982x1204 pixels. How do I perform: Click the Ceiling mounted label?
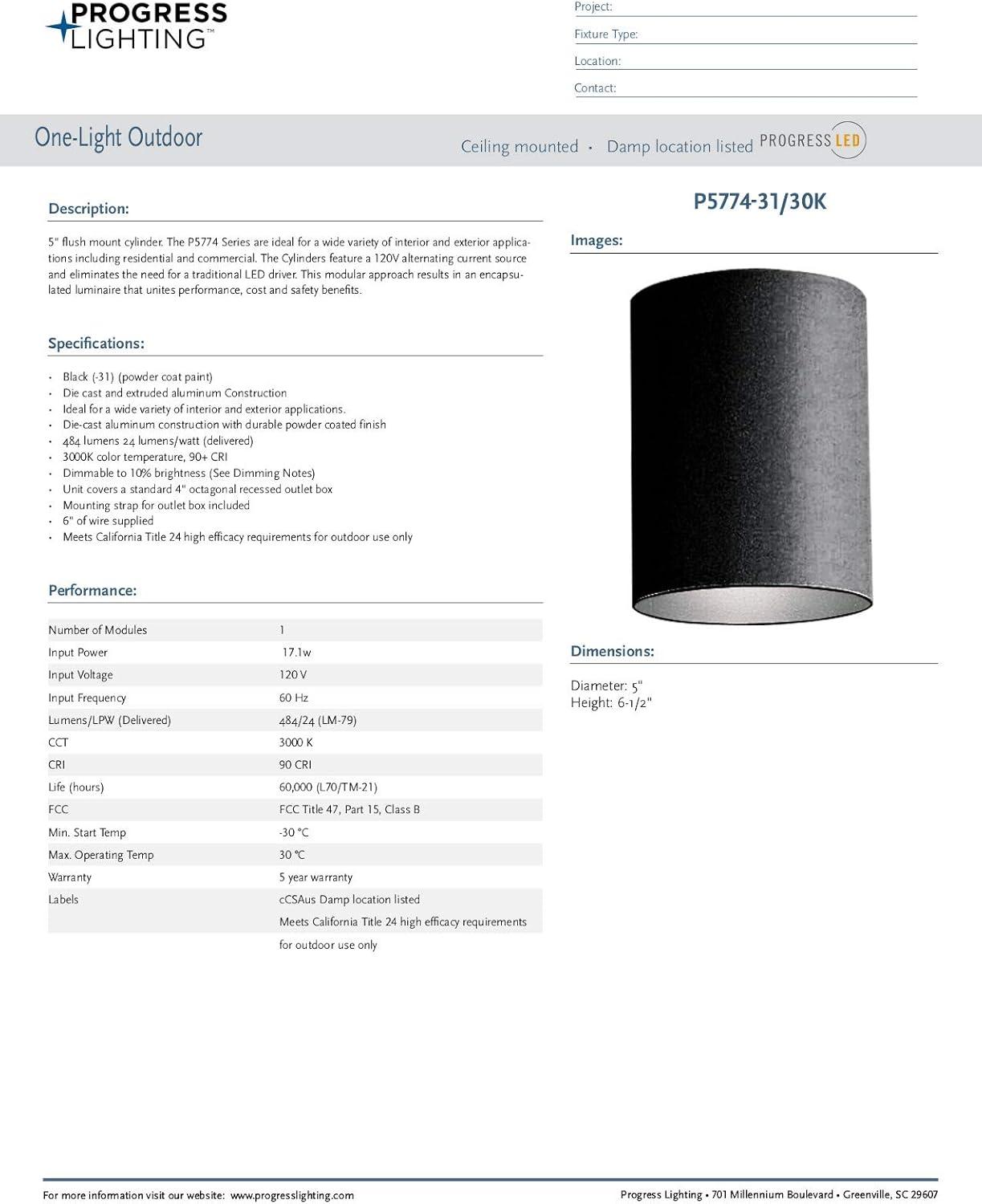click(x=520, y=146)
